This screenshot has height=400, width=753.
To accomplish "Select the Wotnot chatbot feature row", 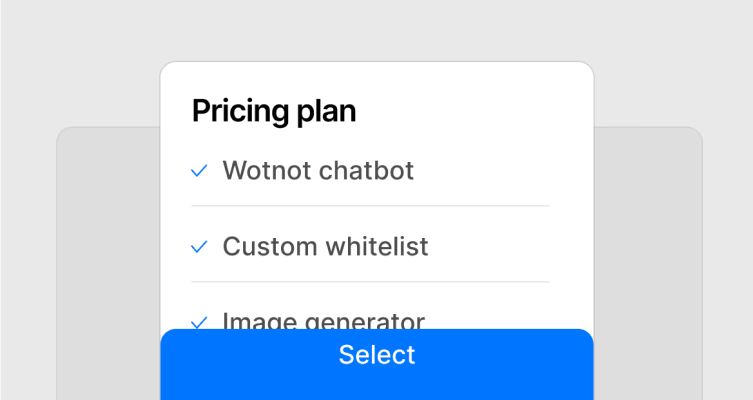I will pyautogui.click(x=370, y=170).
